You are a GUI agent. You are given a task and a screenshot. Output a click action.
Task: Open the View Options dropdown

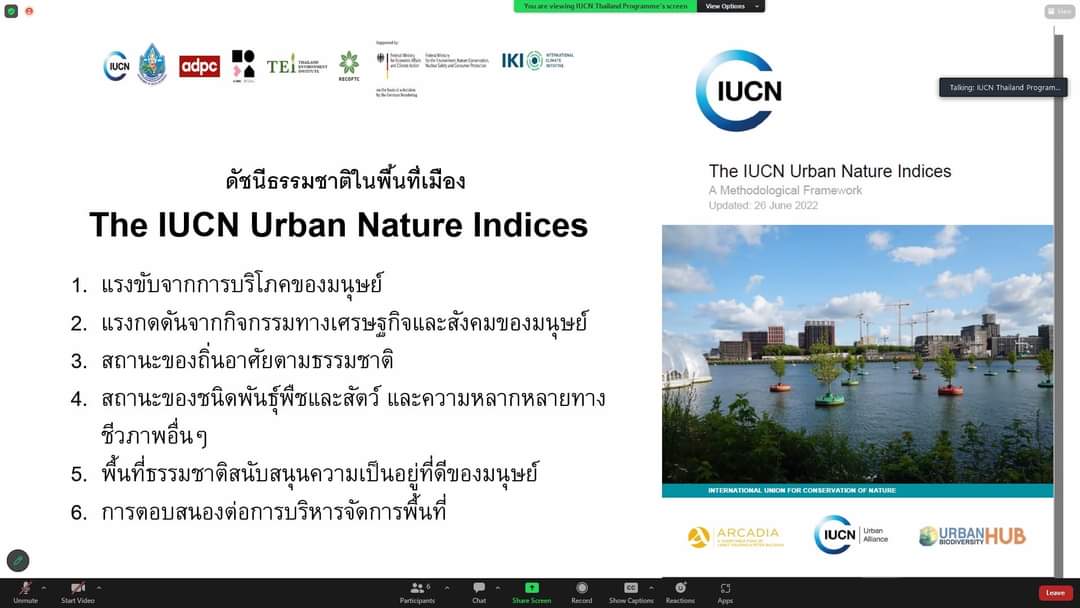pos(731,6)
